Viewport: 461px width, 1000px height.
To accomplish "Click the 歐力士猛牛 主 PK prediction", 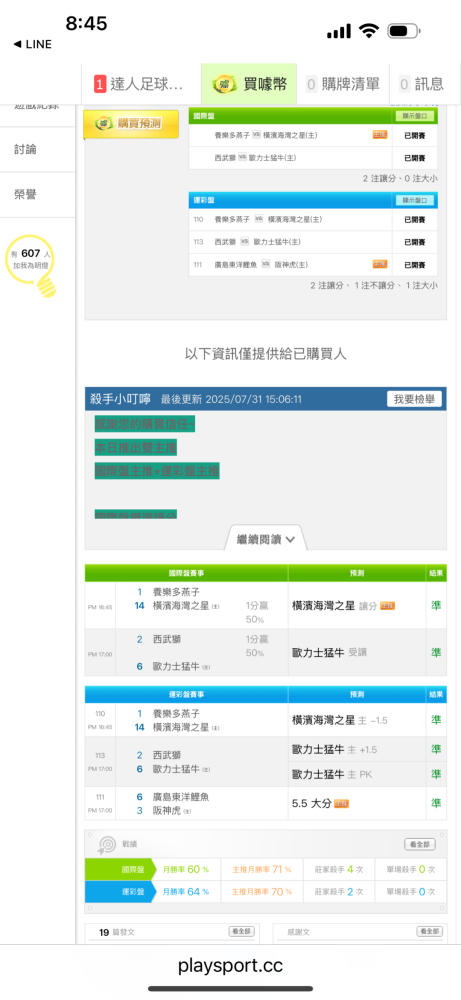I will click(x=332, y=774).
